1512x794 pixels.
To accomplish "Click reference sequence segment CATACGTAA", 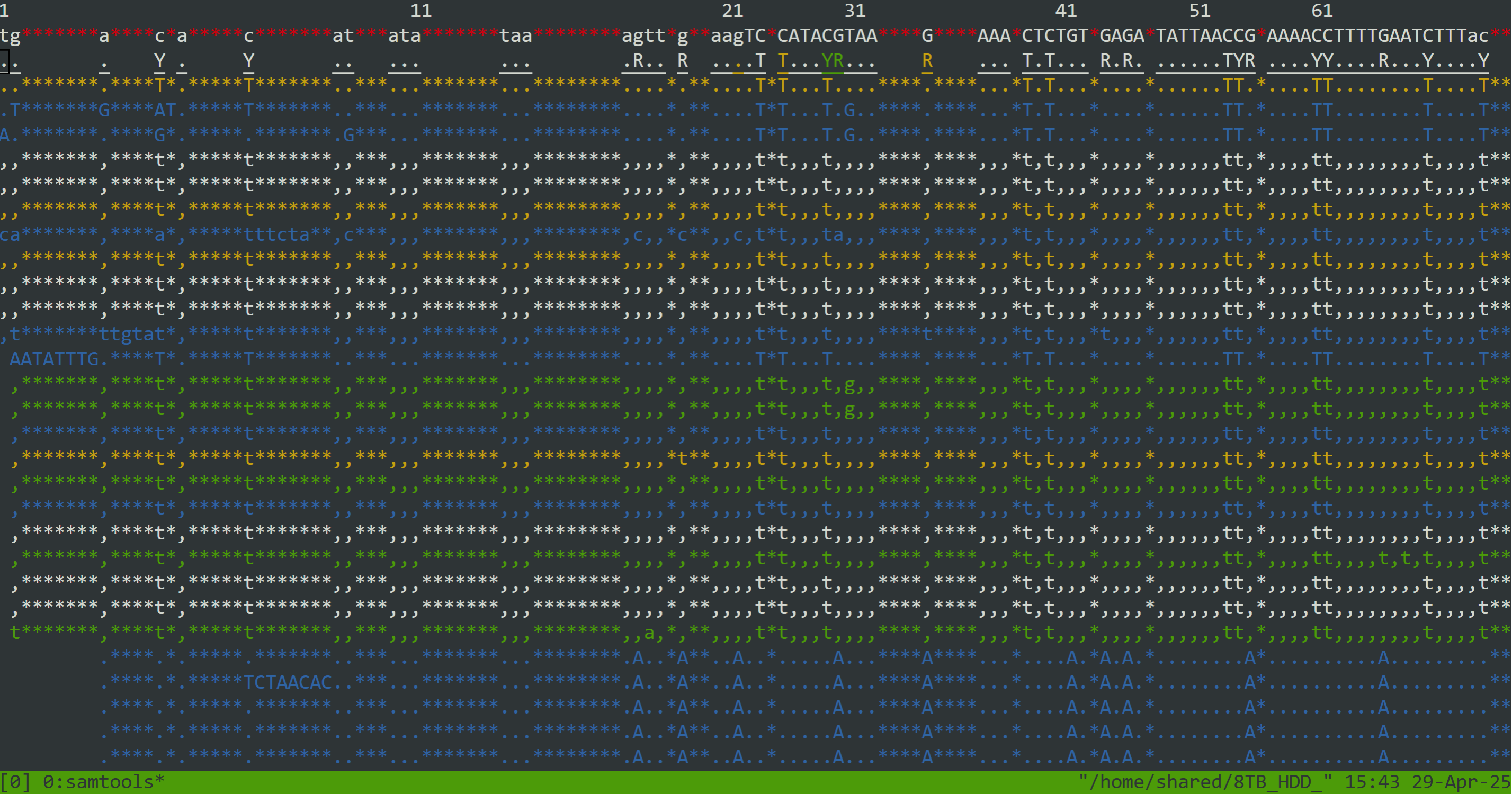I will click(827, 36).
